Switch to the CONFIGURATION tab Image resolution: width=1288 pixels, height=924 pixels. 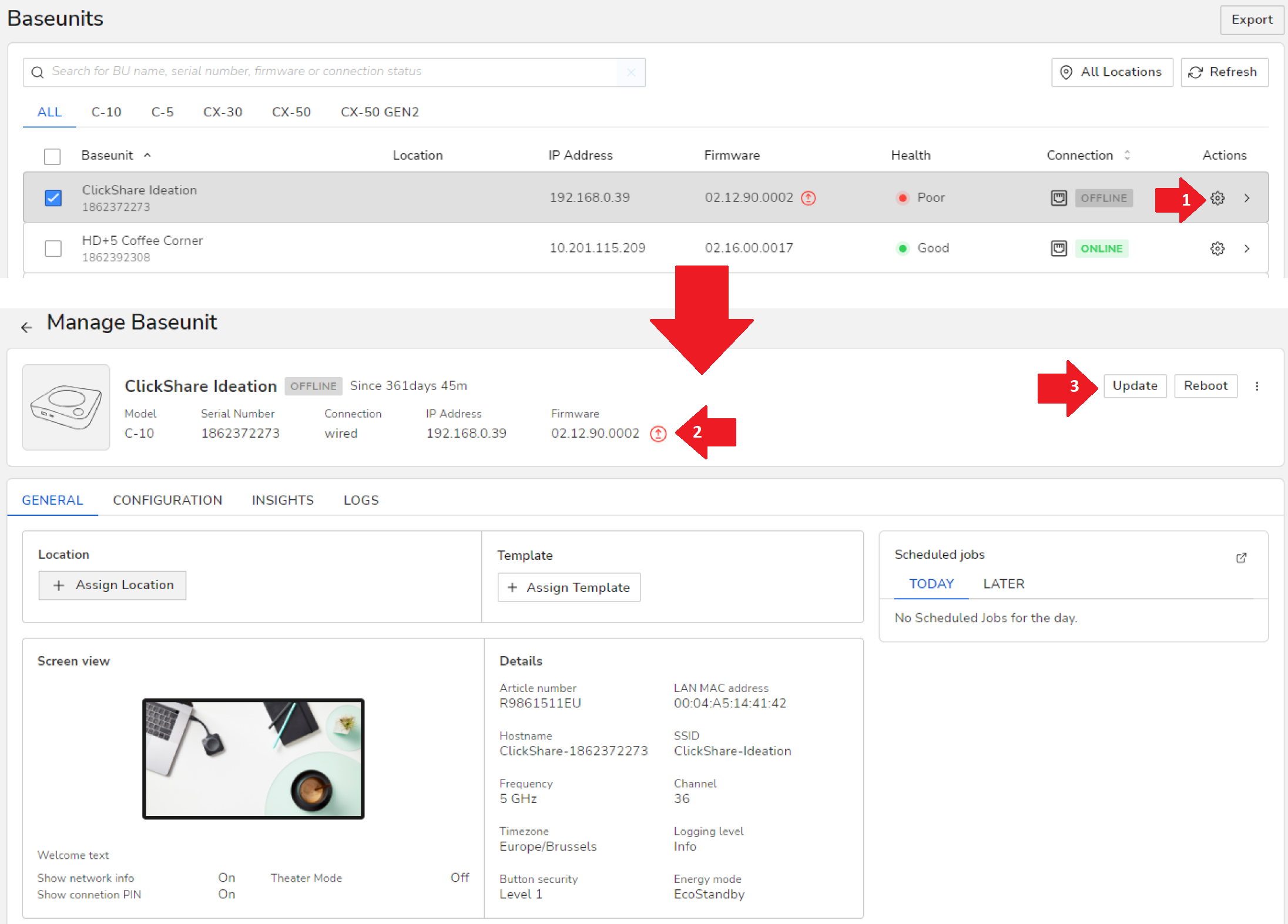pyautogui.click(x=167, y=500)
